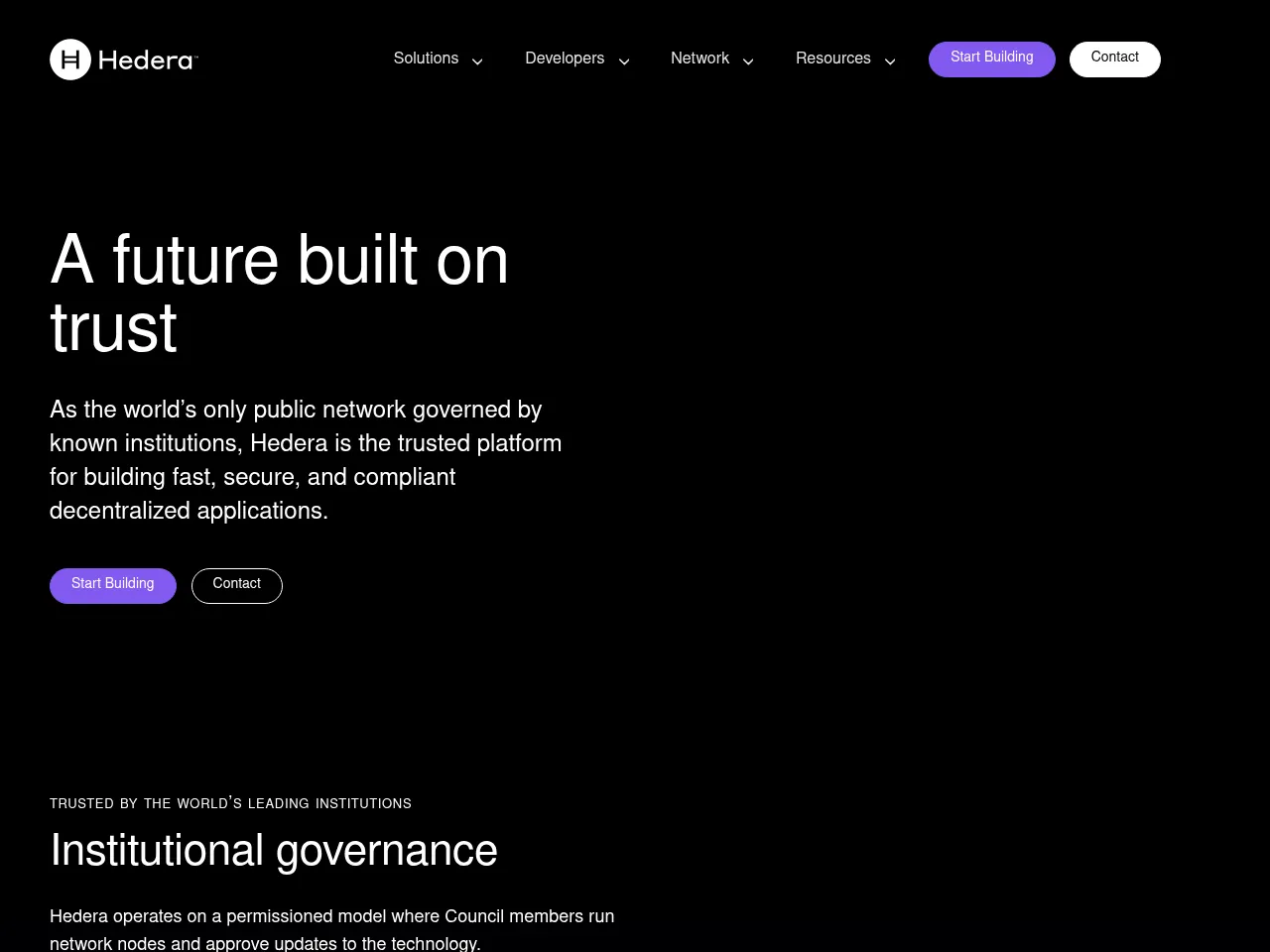Click the word 'trust' in the headline
The height and width of the screenshot is (952, 1270).
[x=113, y=329]
